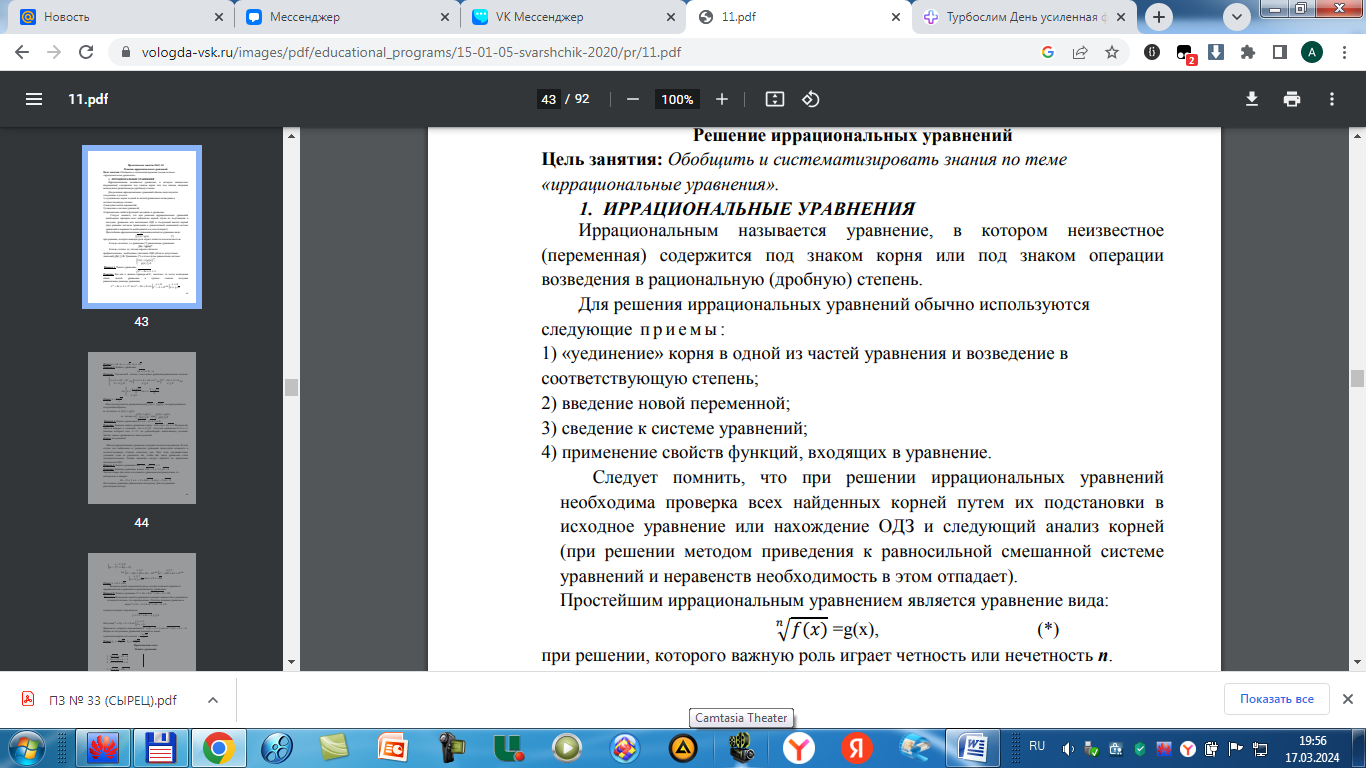Click line 2) введение новой переменной
Image resolution: width=1366 pixels, height=768 pixels.
tap(666, 403)
